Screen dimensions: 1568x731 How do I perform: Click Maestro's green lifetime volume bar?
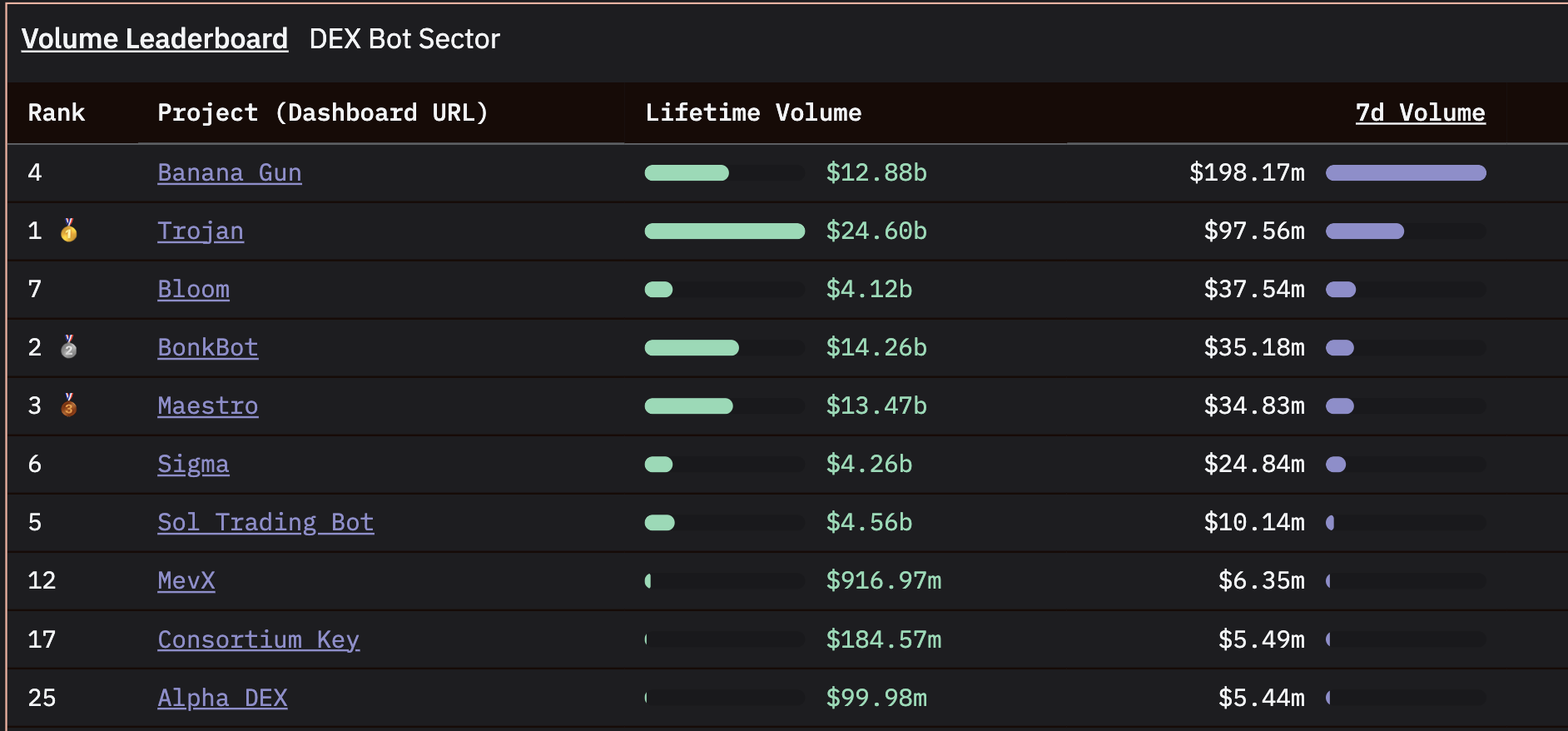pyautogui.click(x=689, y=405)
